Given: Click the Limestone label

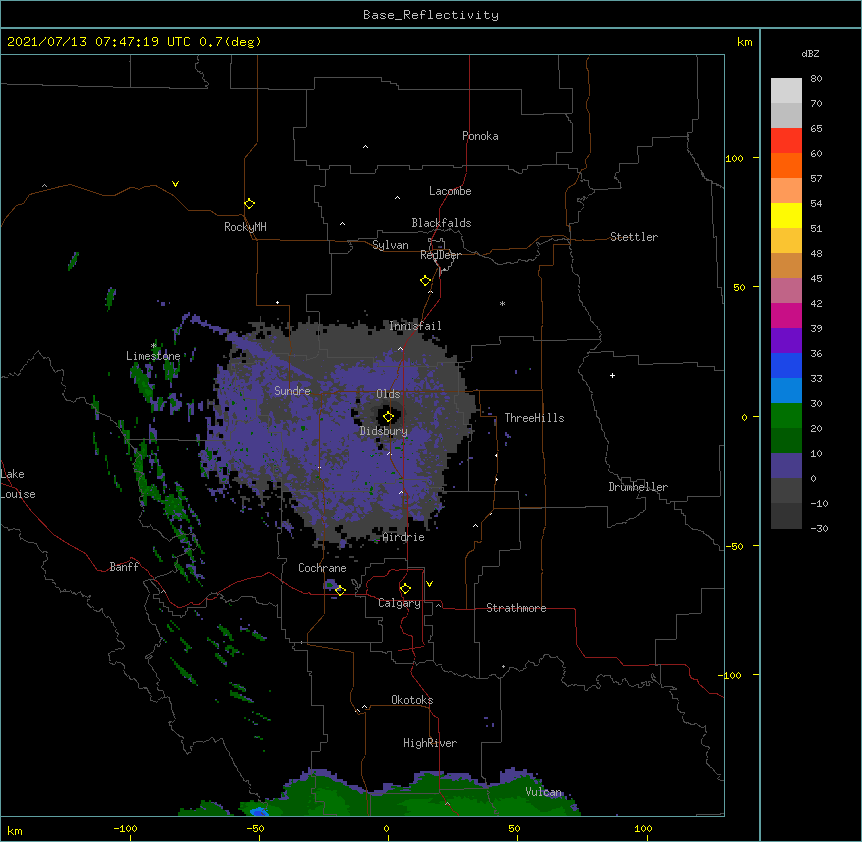Looking at the screenshot, I should coord(153,356).
